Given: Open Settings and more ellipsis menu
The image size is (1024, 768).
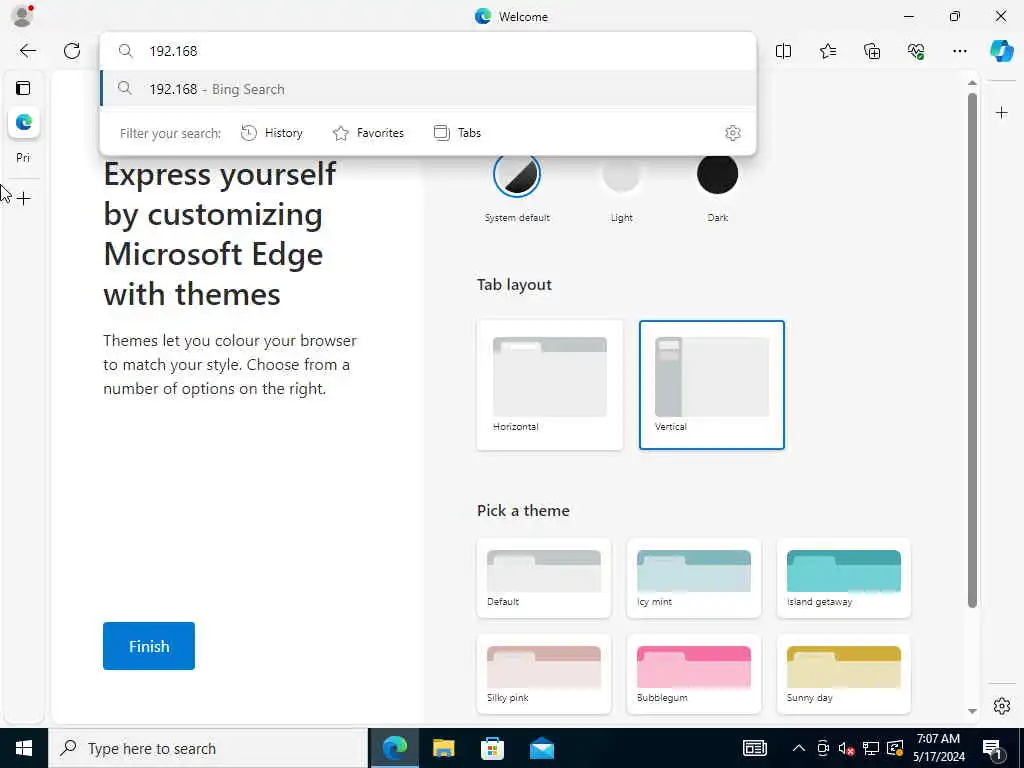Looking at the screenshot, I should point(959,51).
